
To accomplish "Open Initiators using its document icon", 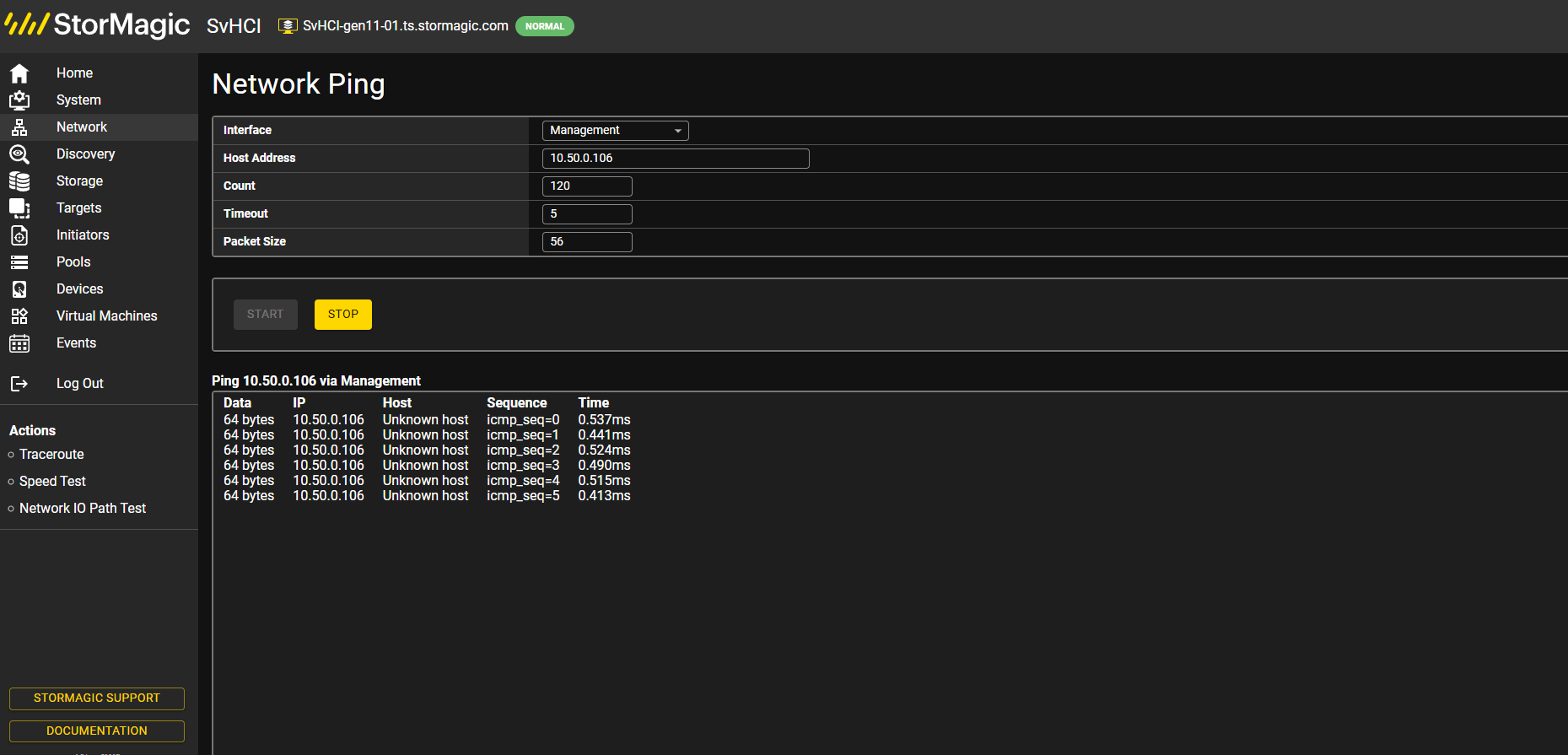I will pos(19,235).
